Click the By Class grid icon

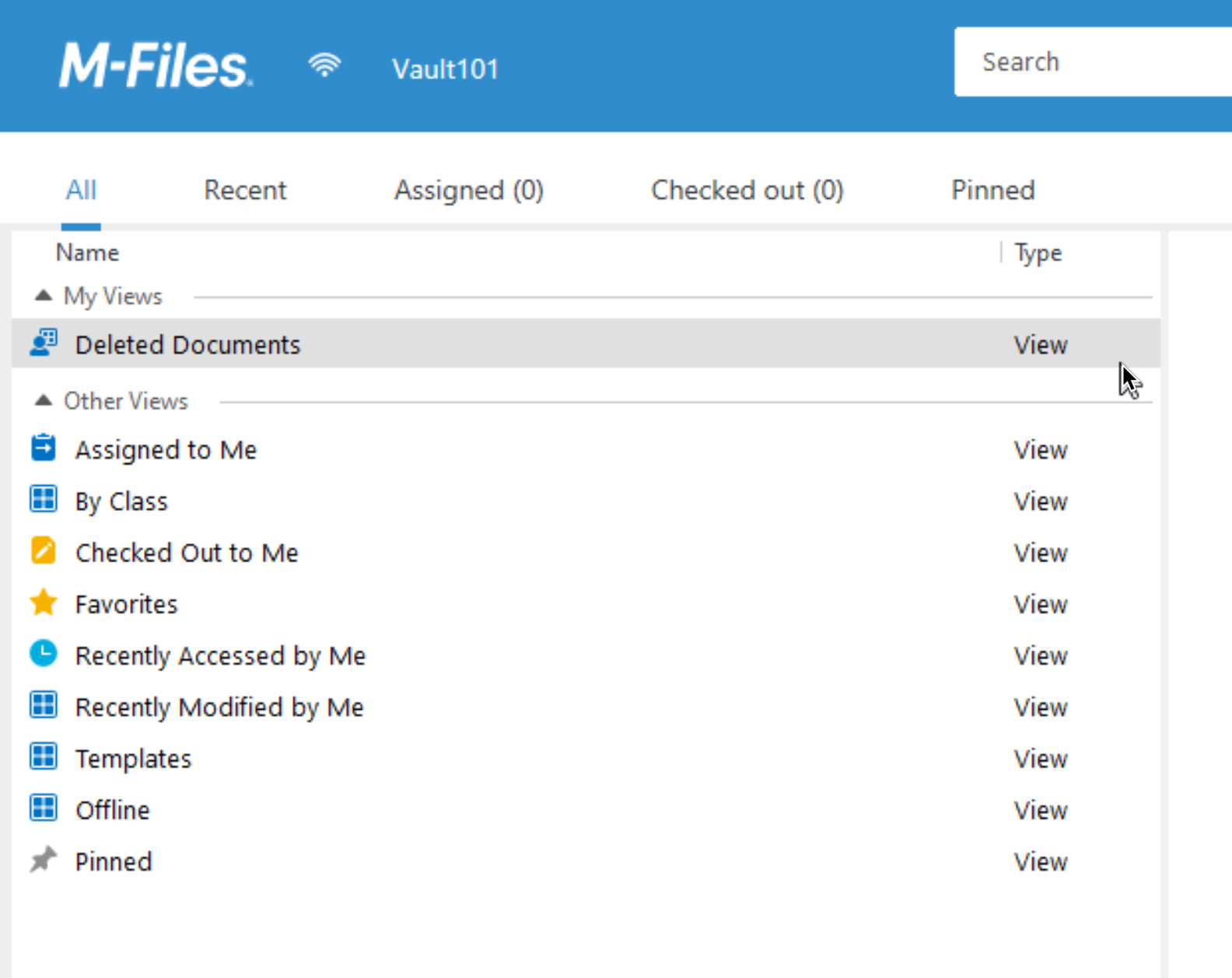(x=44, y=499)
